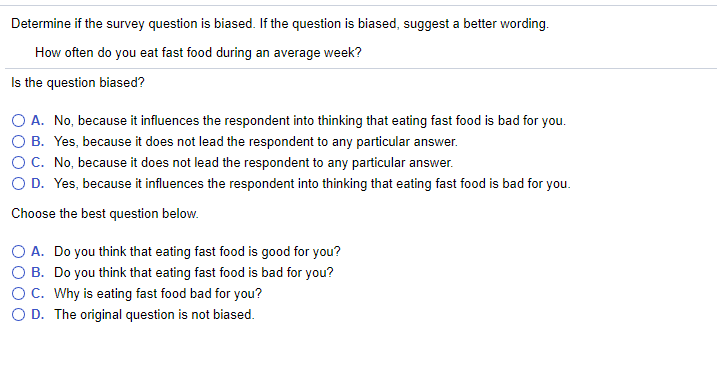Choose radio A: fast food is good for you
Viewport: 717px width, 390px height.
(x=18, y=251)
